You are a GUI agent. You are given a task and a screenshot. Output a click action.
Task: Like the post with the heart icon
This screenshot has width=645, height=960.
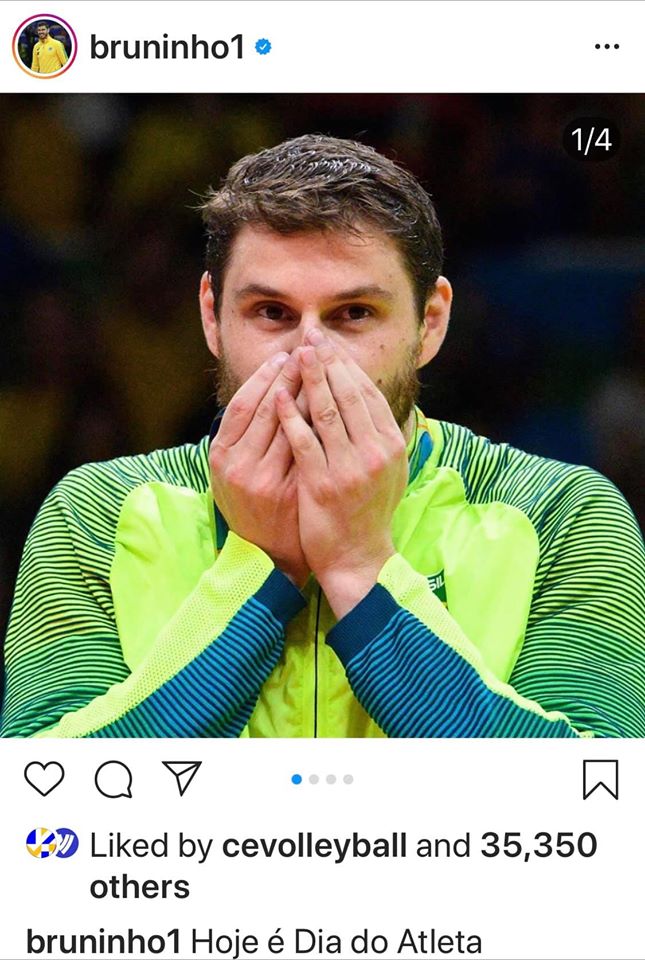[44, 779]
